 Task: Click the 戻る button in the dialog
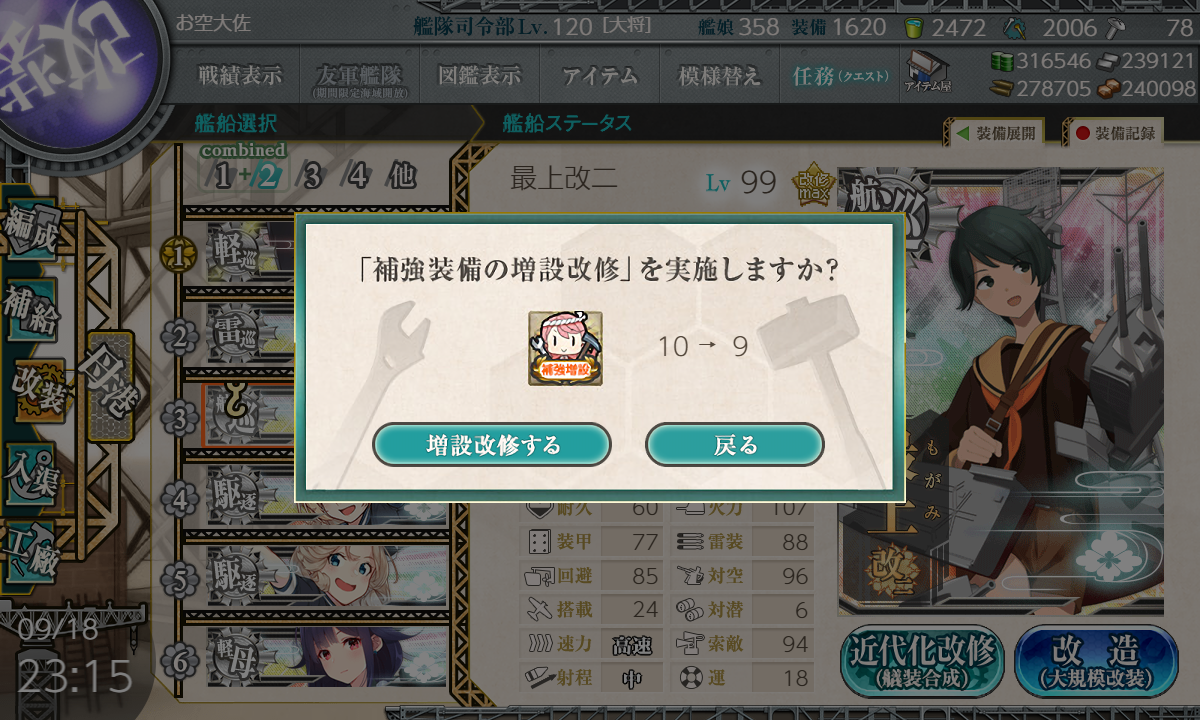coord(735,445)
